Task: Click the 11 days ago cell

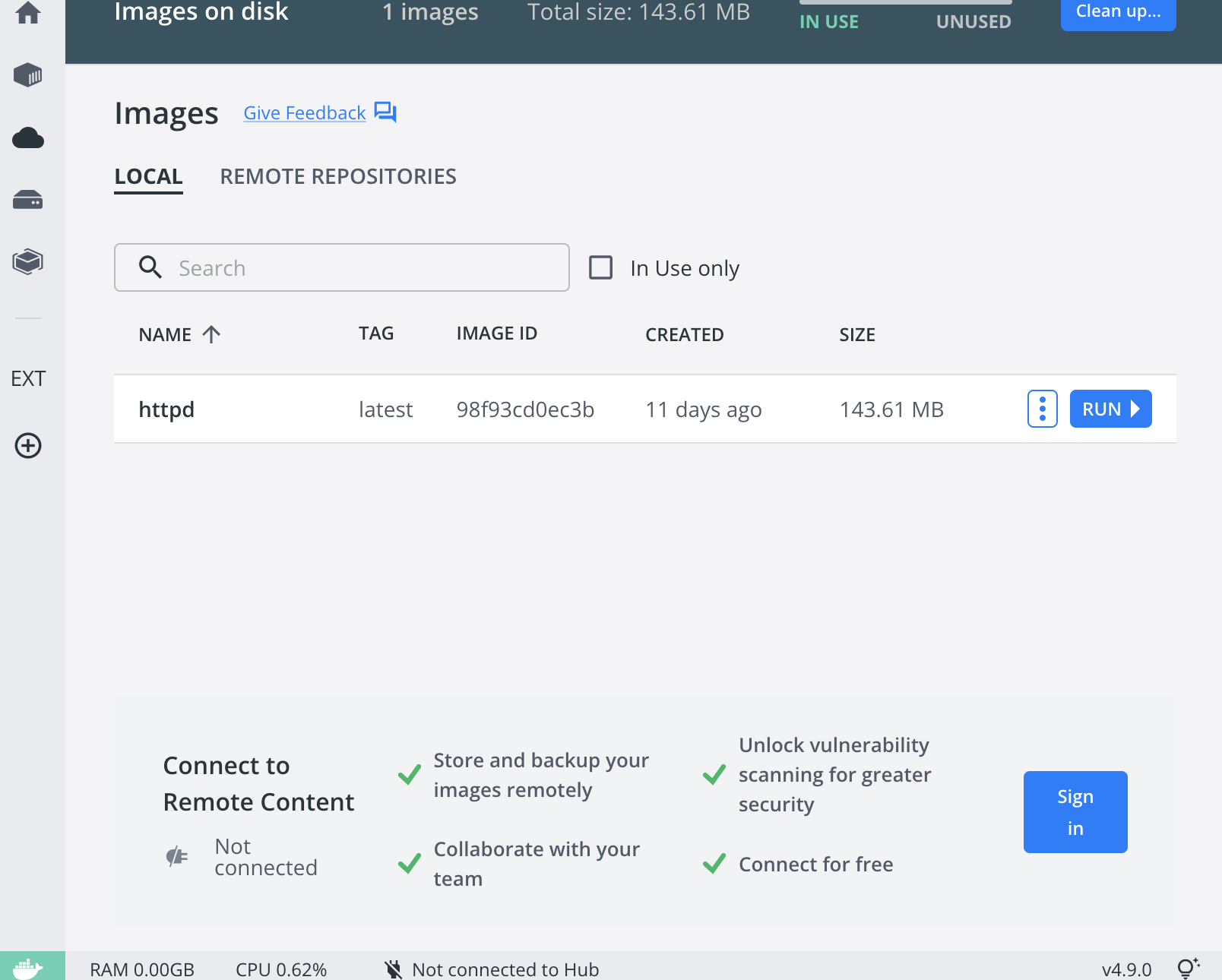Action: (x=704, y=410)
